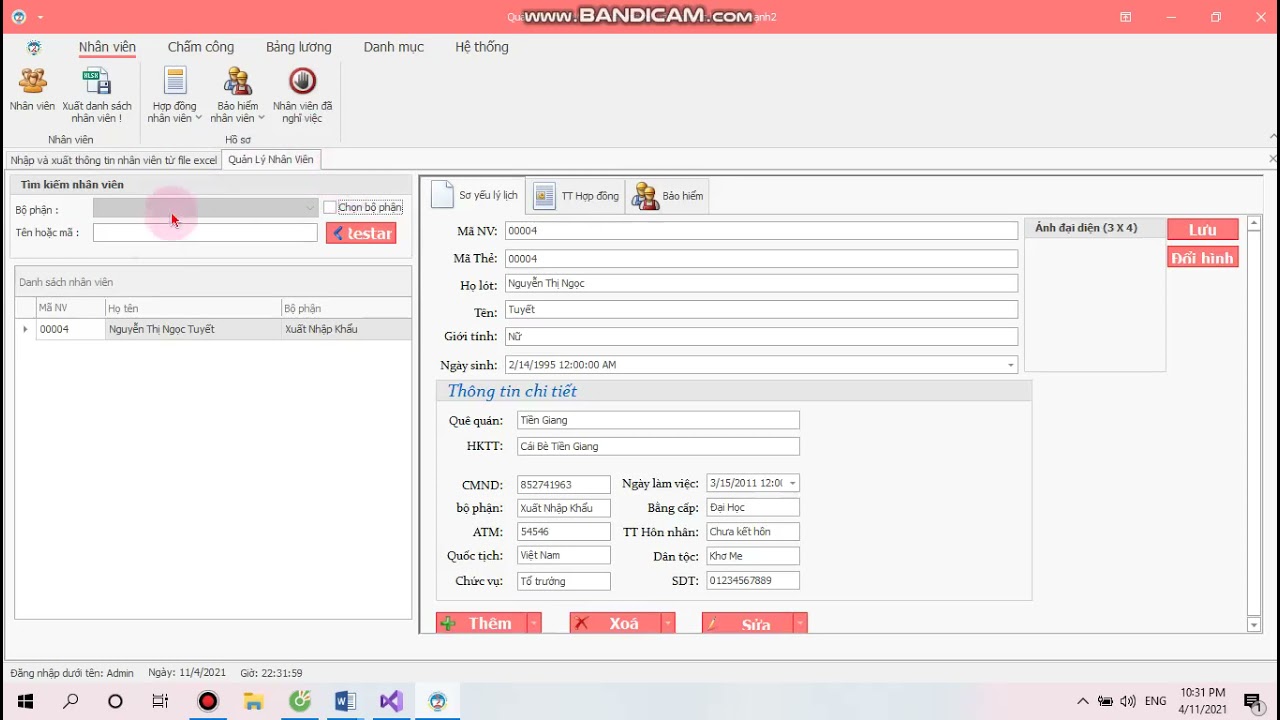
Task: Collapse the ribbon with the arrow
Action: (x=1272, y=136)
